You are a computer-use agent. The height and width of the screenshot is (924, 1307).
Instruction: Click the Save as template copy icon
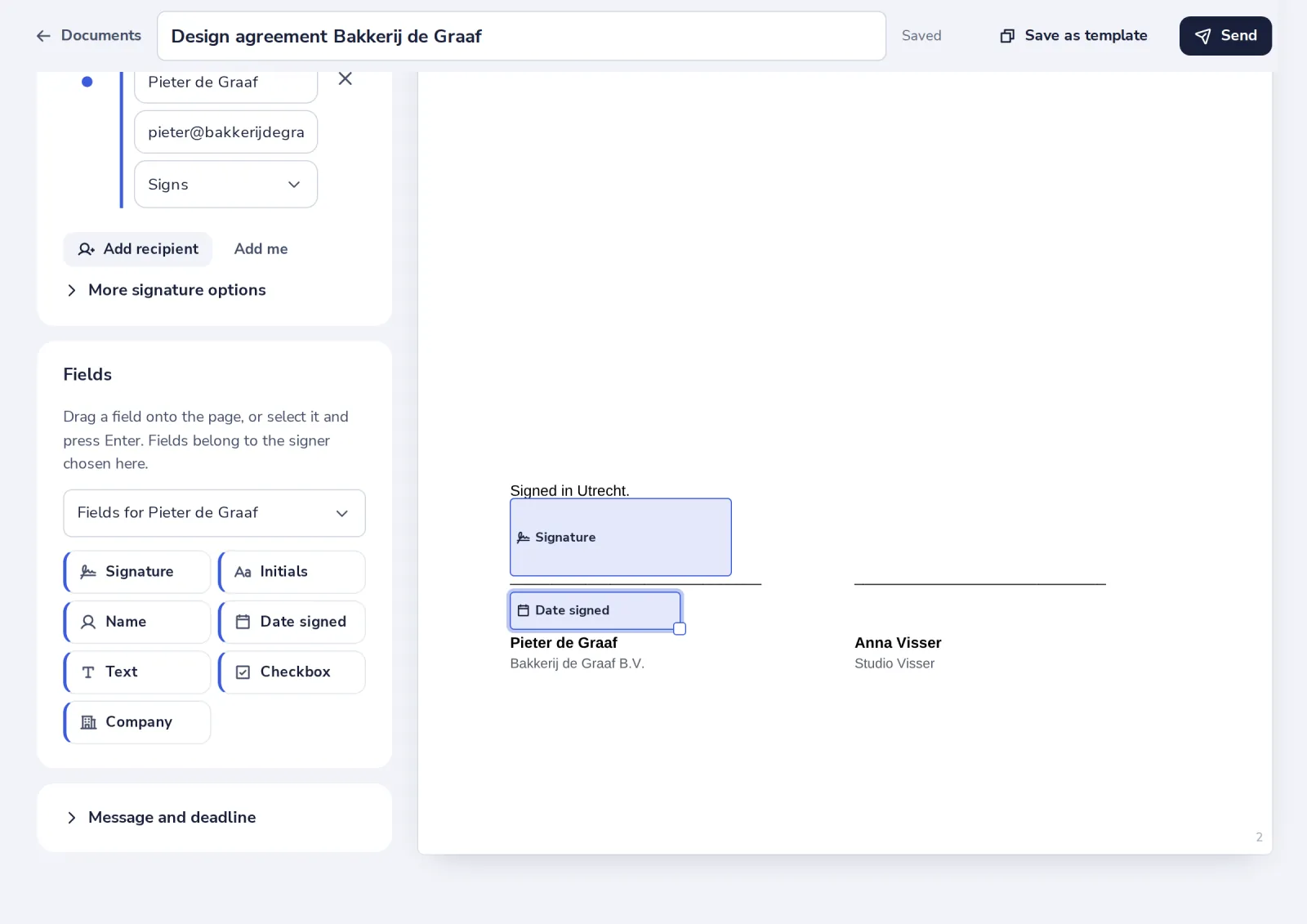click(x=1007, y=36)
